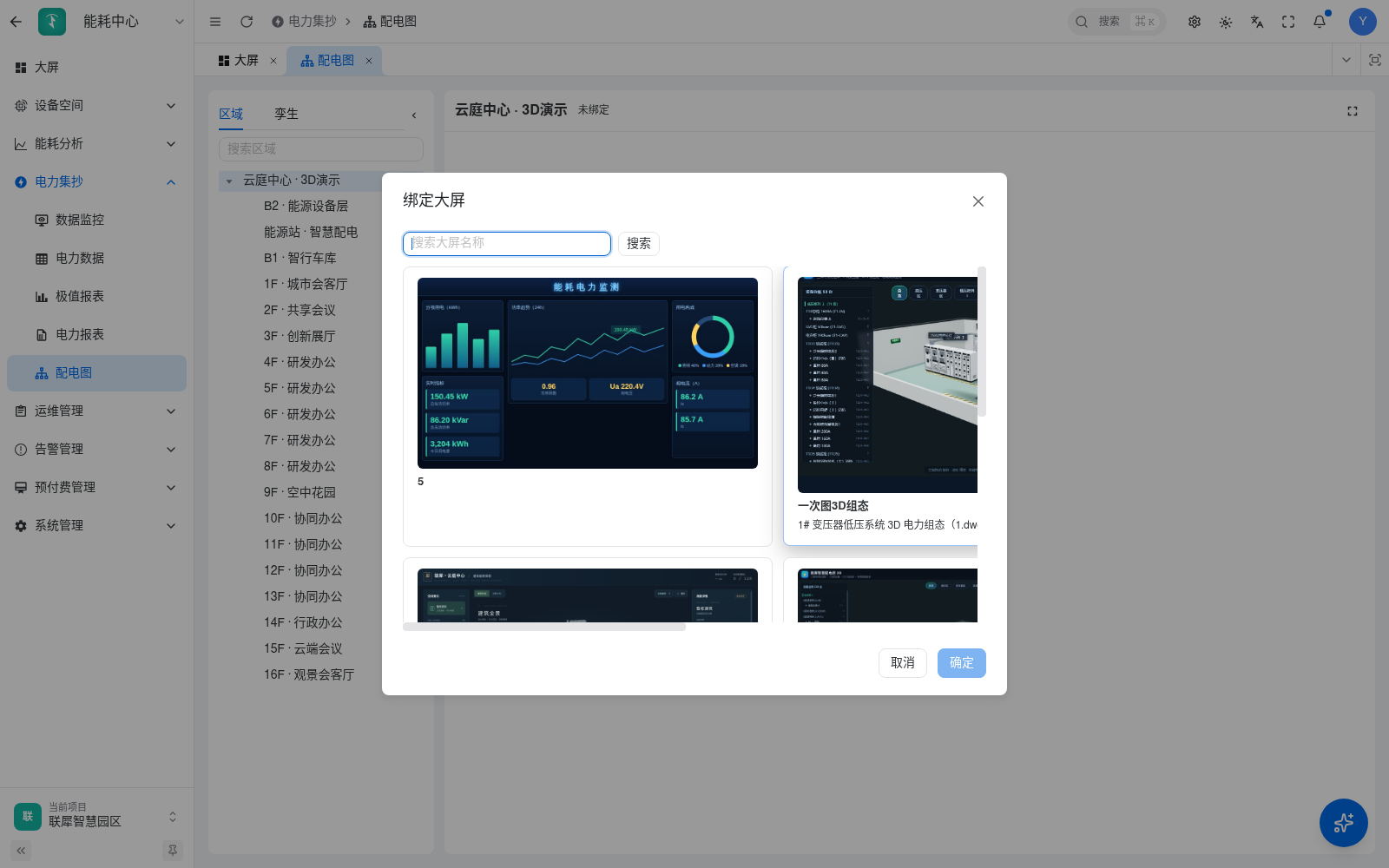The image size is (1389, 868).
Task: Select tree item 14F · 行政办公
Action: coord(303,622)
